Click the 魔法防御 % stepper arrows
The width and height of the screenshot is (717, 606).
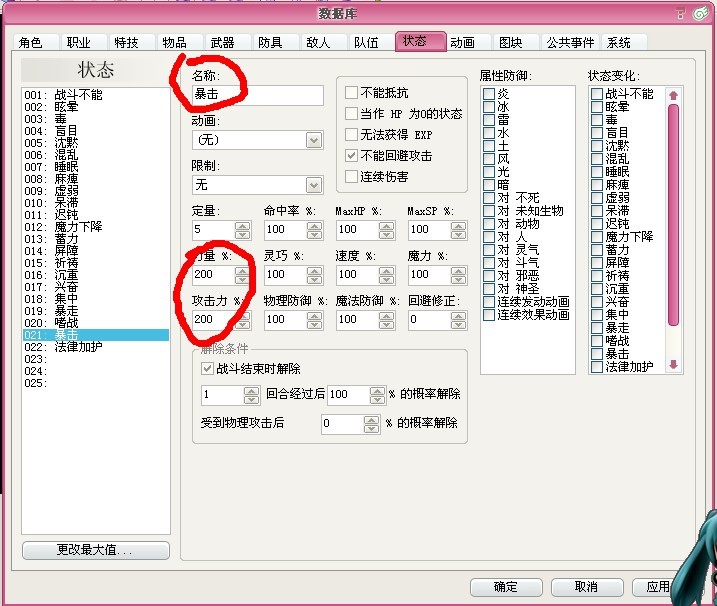386,320
